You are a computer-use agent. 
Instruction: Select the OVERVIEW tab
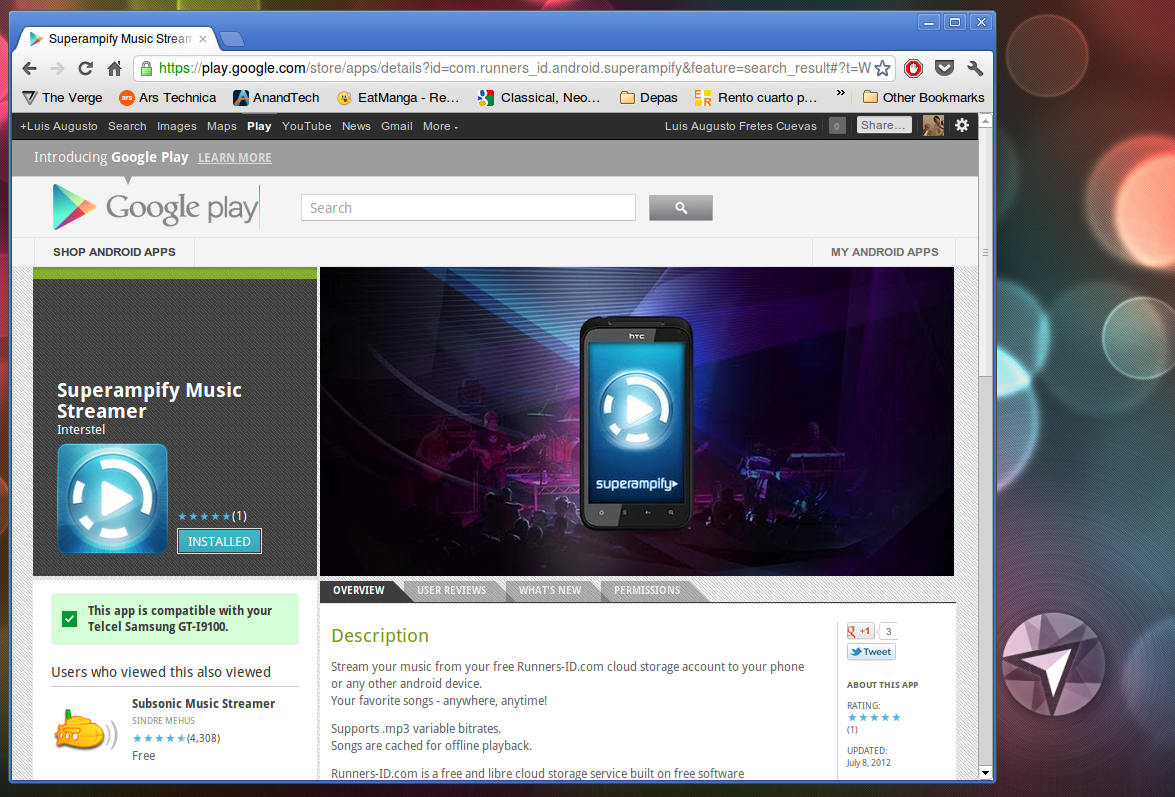[x=358, y=590]
